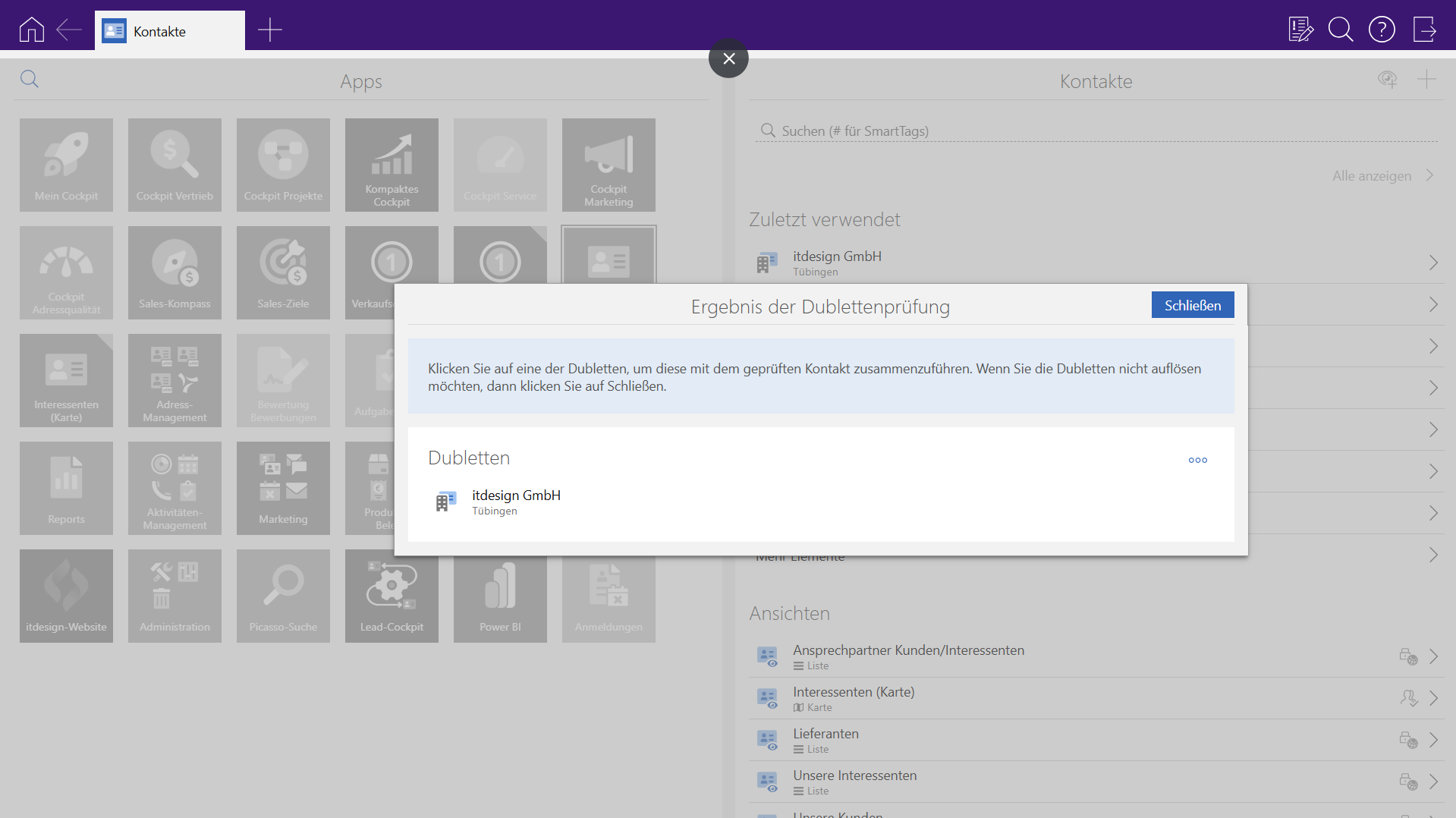Open the view settings icon beside Kontakte
1456x818 pixels.
[x=1388, y=79]
